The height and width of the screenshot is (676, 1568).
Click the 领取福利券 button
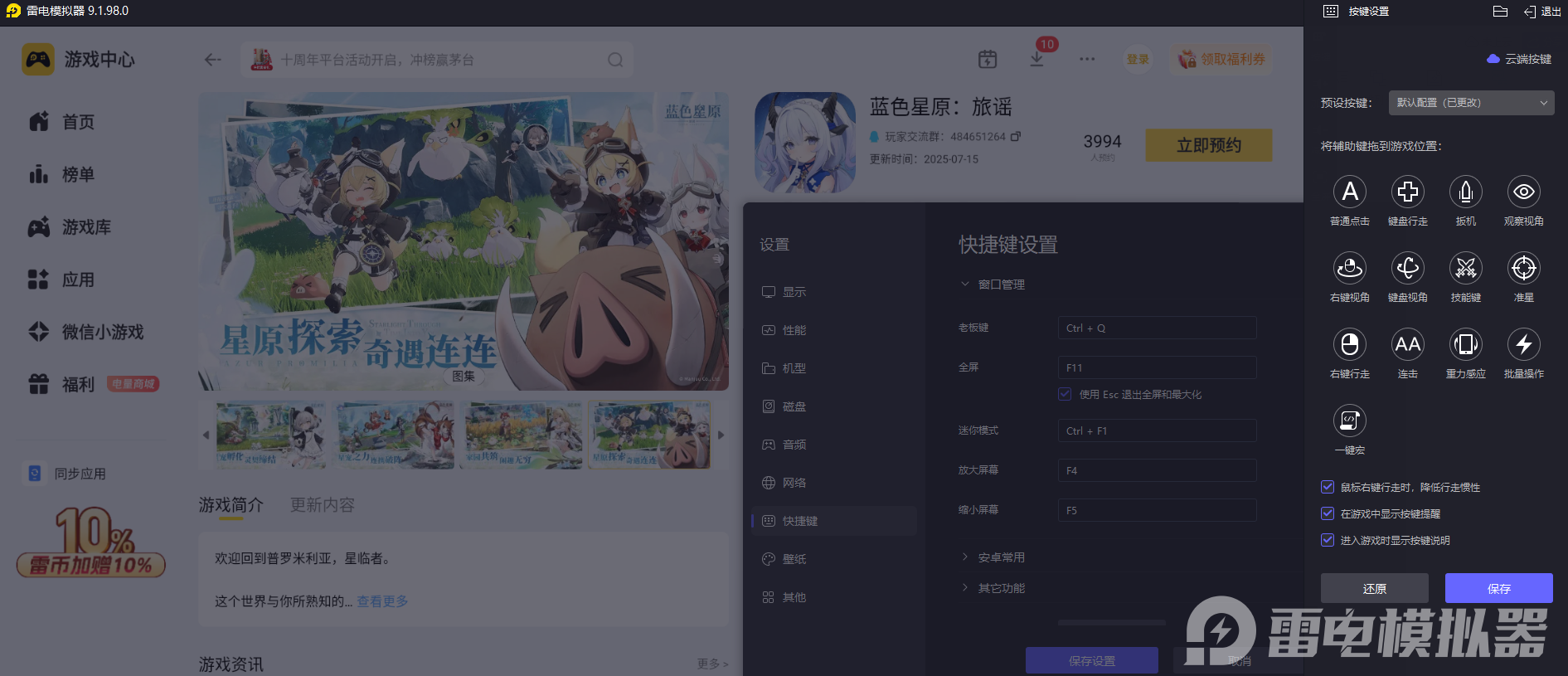point(1221,59)
